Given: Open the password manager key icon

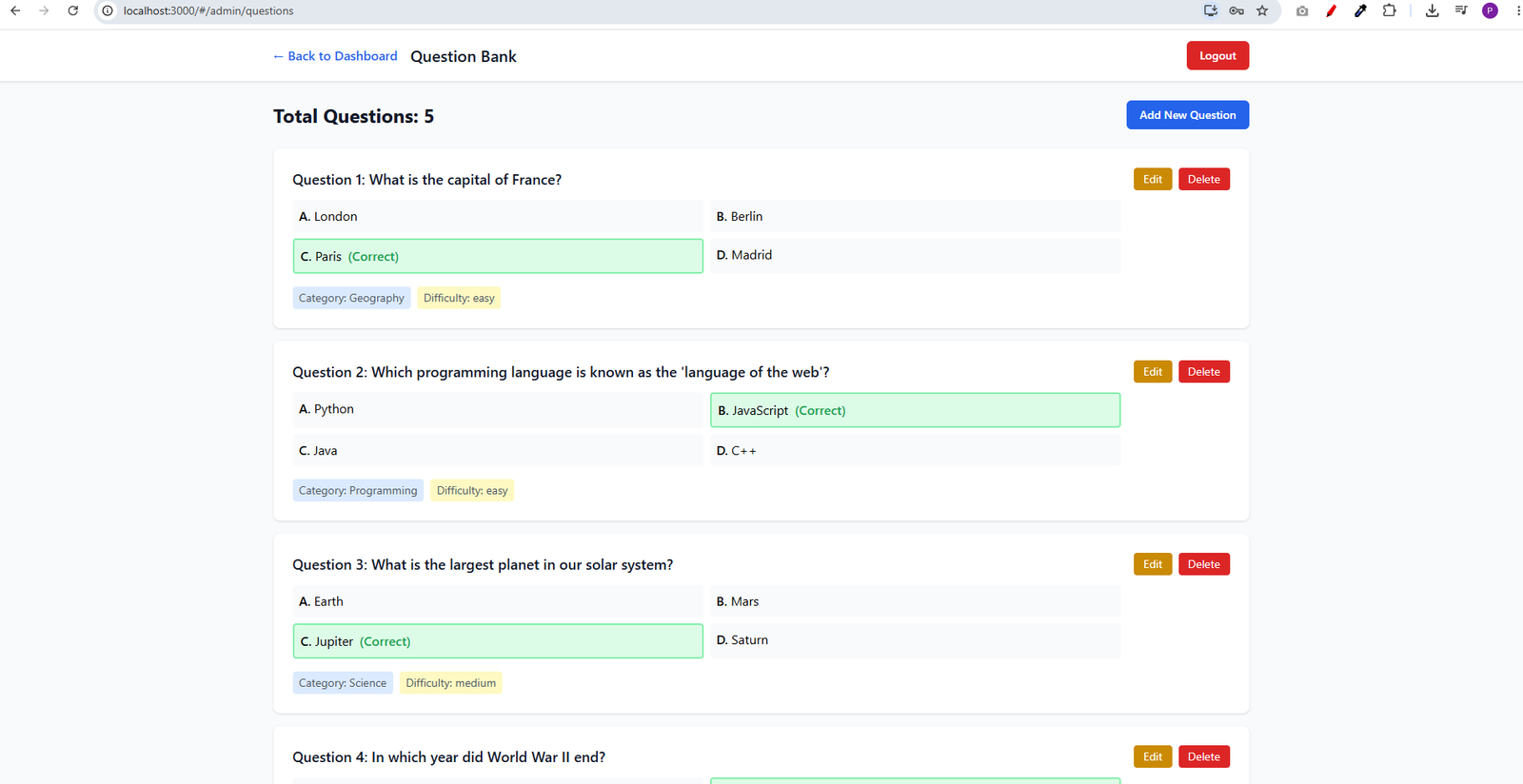Looking at the screenshot, I should [1236, 10].
